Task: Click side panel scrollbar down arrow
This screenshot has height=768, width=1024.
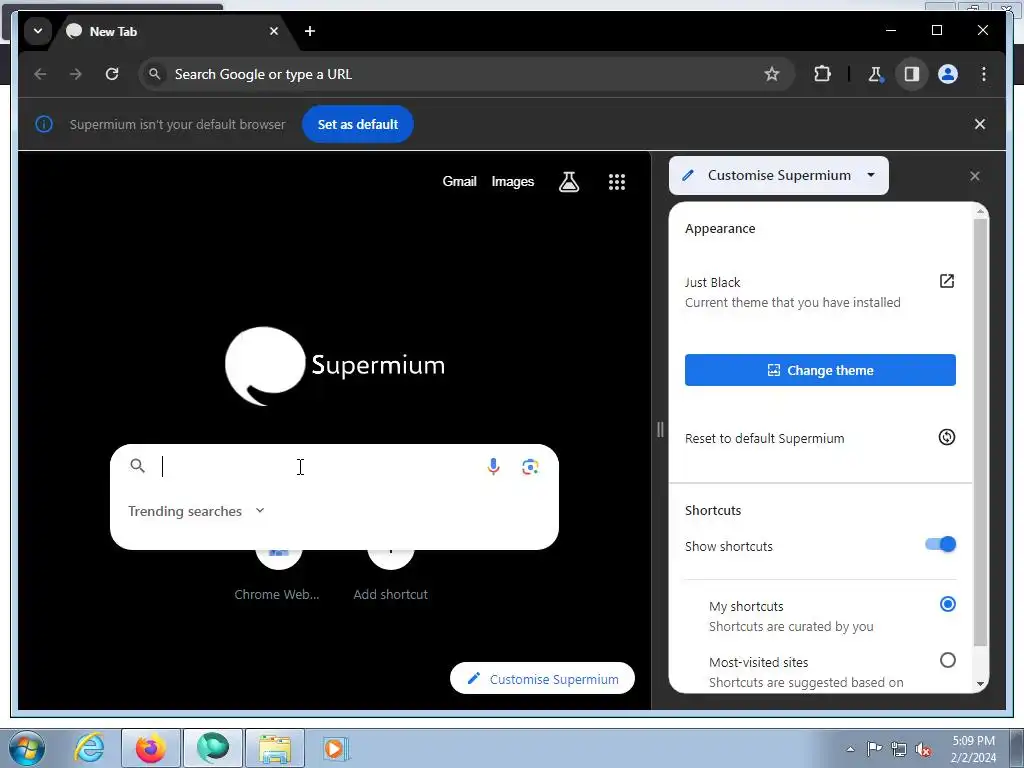Action: pyautogui.click(x=980, y=684)
